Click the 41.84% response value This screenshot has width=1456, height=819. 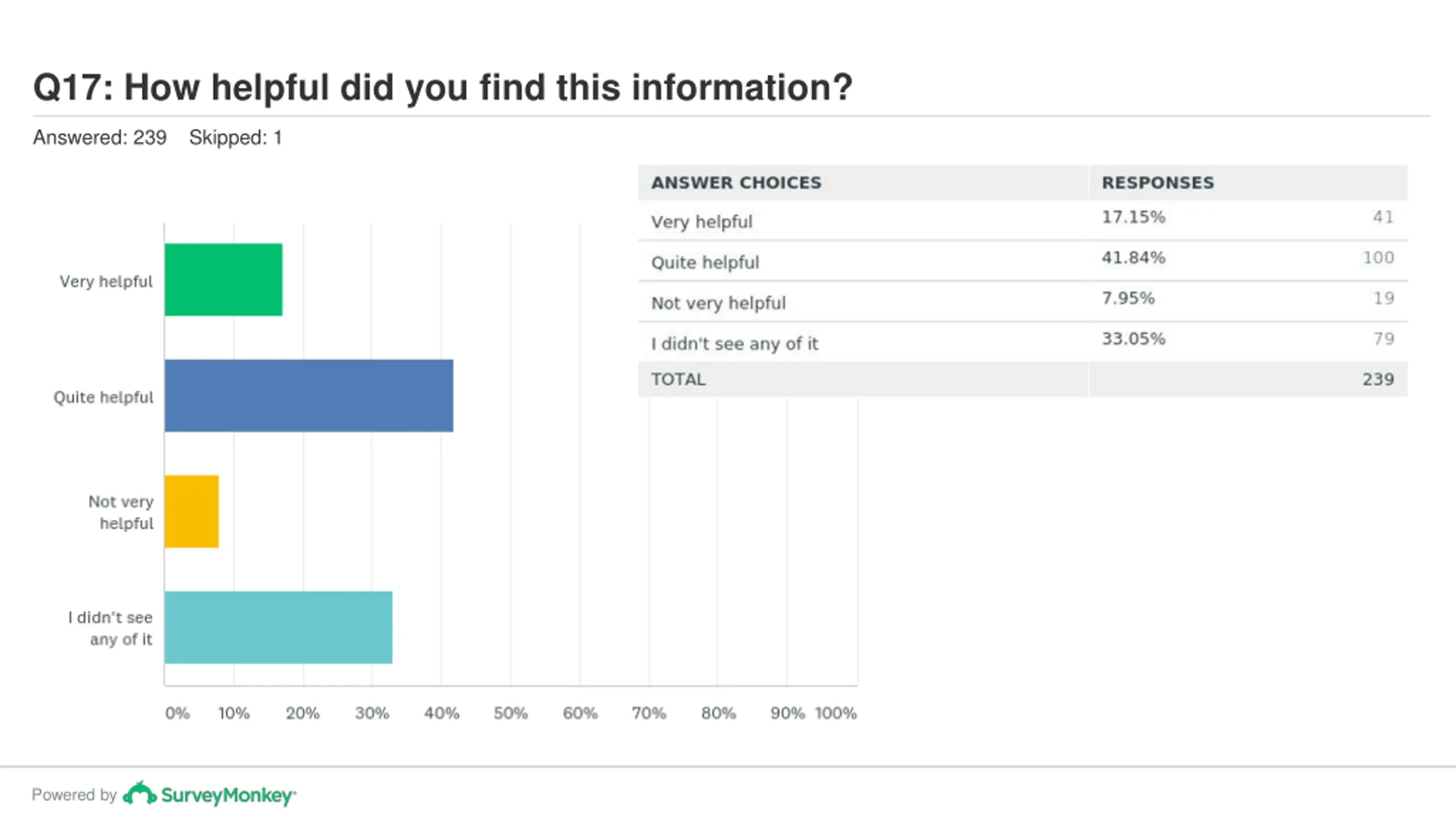click(1134, 258)
